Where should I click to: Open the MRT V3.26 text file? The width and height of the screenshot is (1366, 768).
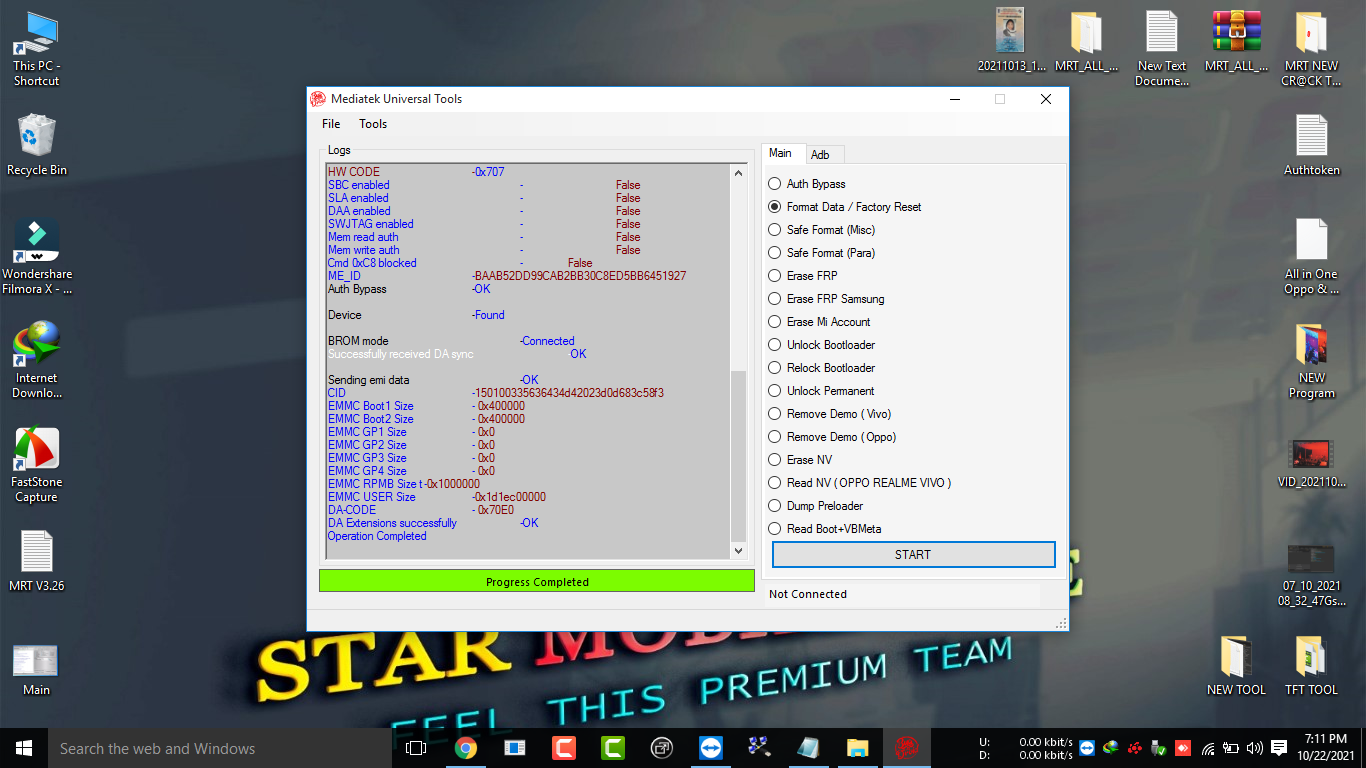[x=37, y=561]
